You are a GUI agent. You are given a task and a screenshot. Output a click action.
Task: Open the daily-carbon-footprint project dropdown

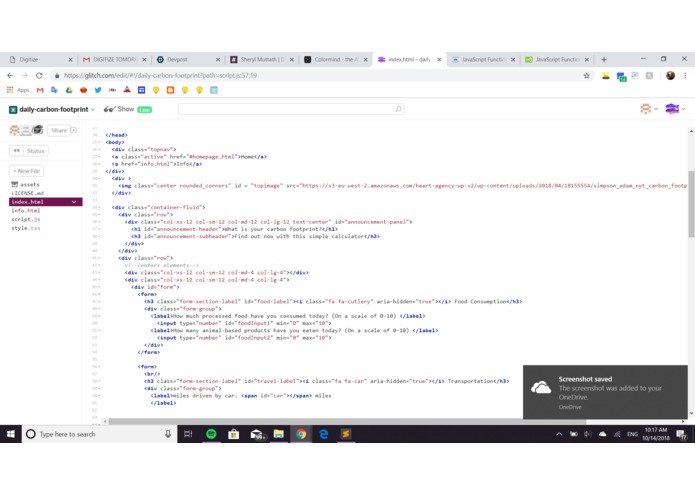tap(52, 109)
